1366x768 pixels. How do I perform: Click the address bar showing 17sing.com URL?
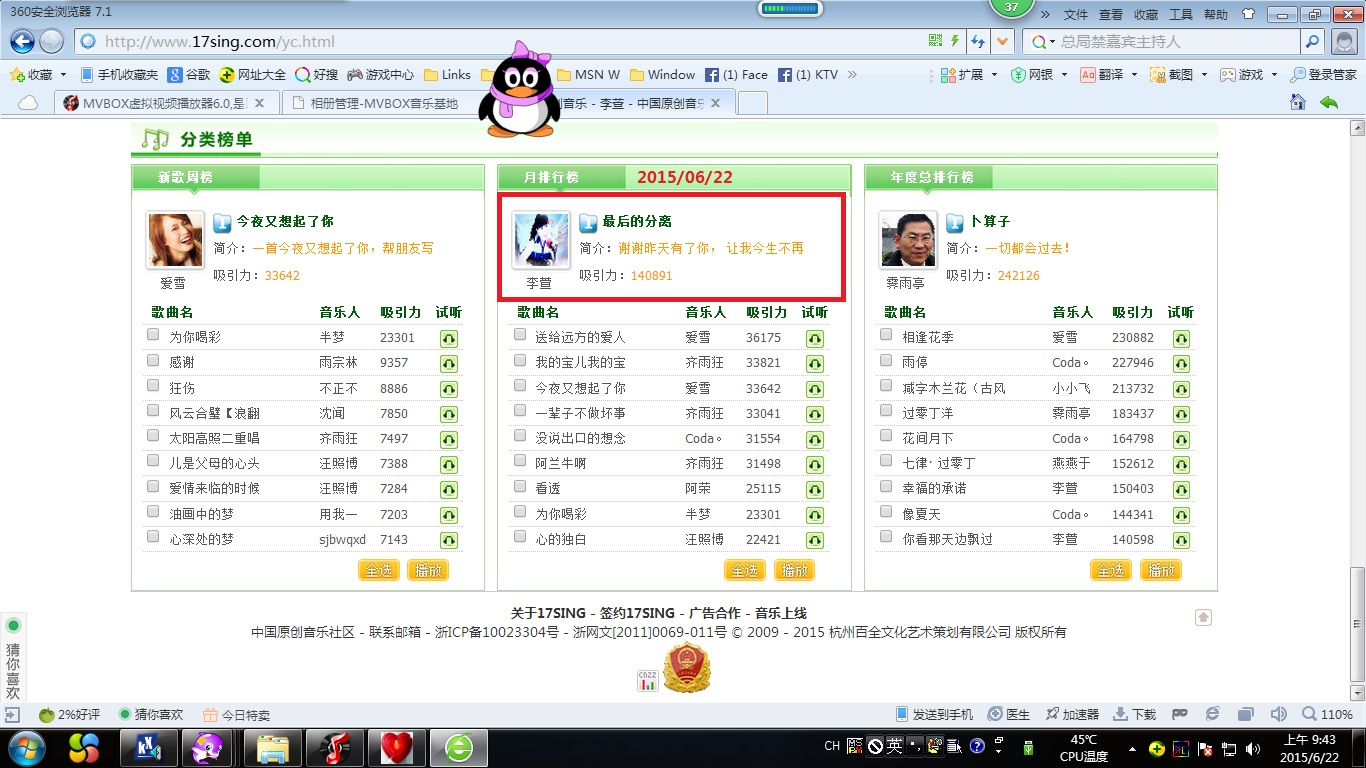[500, 41]
